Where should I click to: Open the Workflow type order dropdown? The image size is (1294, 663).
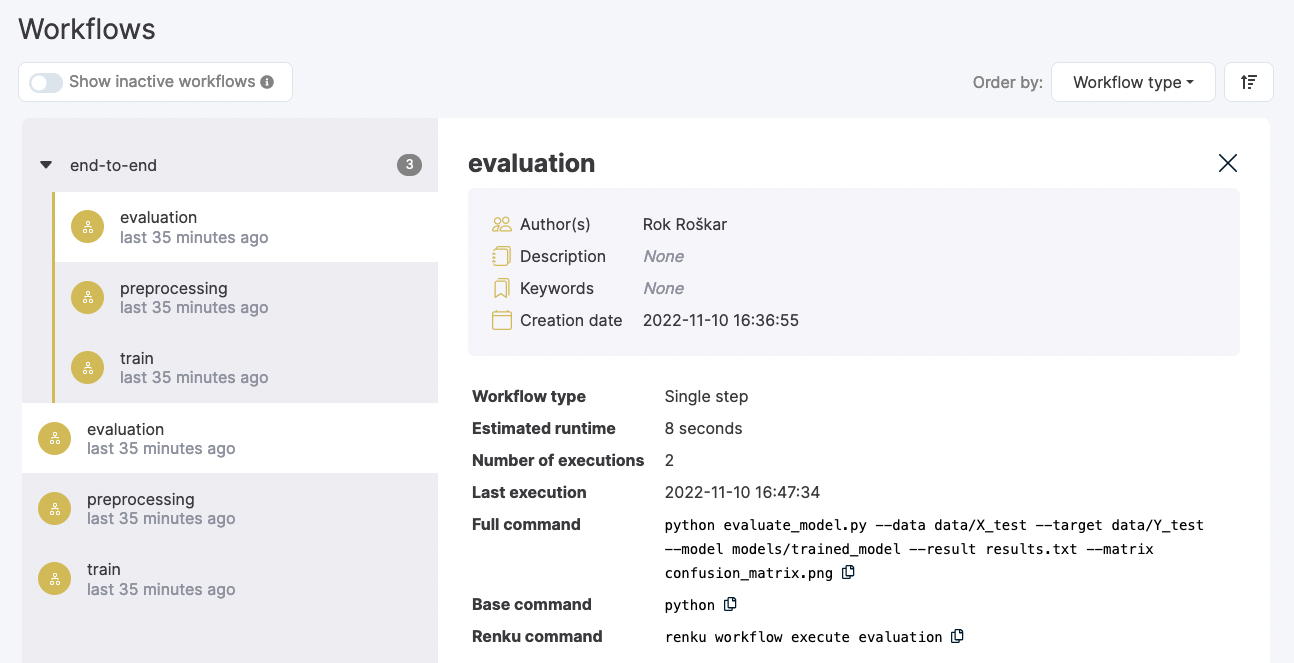[1133, 82]
